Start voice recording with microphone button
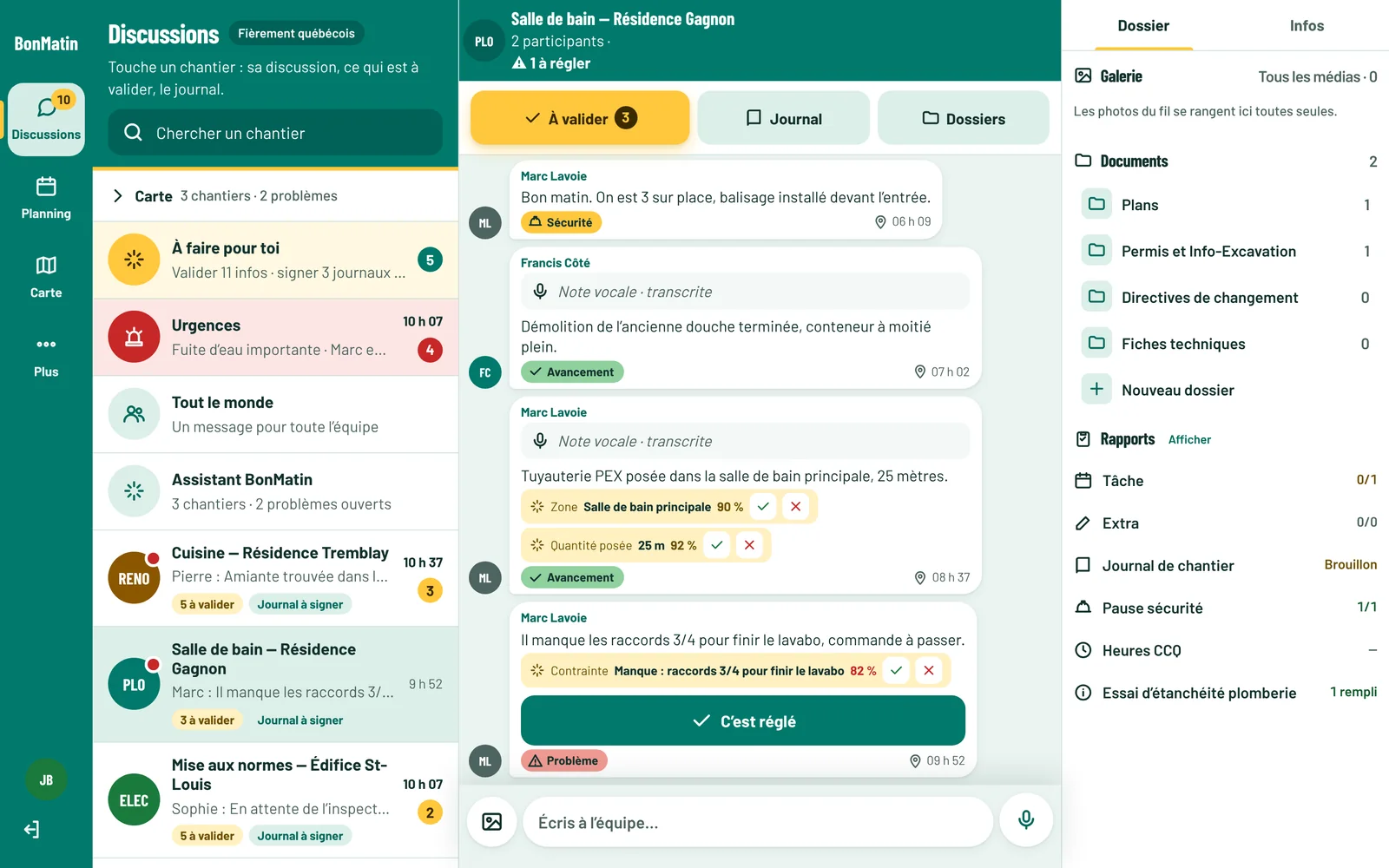Viewport: 1389px width, 868px height. pos(1026,819)
